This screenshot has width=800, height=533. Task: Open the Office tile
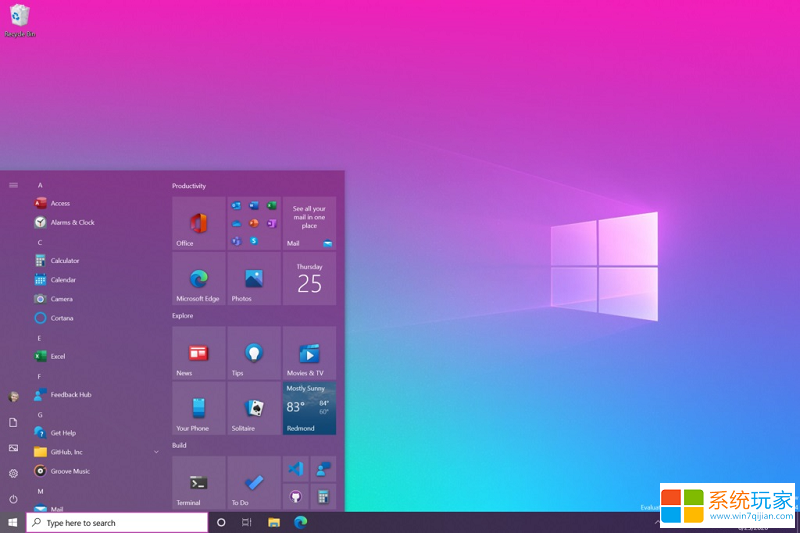(199, 223)
